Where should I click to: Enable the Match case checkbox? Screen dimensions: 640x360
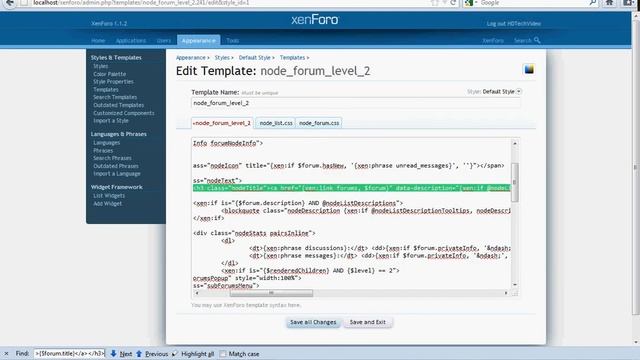(x=223, y=354)
